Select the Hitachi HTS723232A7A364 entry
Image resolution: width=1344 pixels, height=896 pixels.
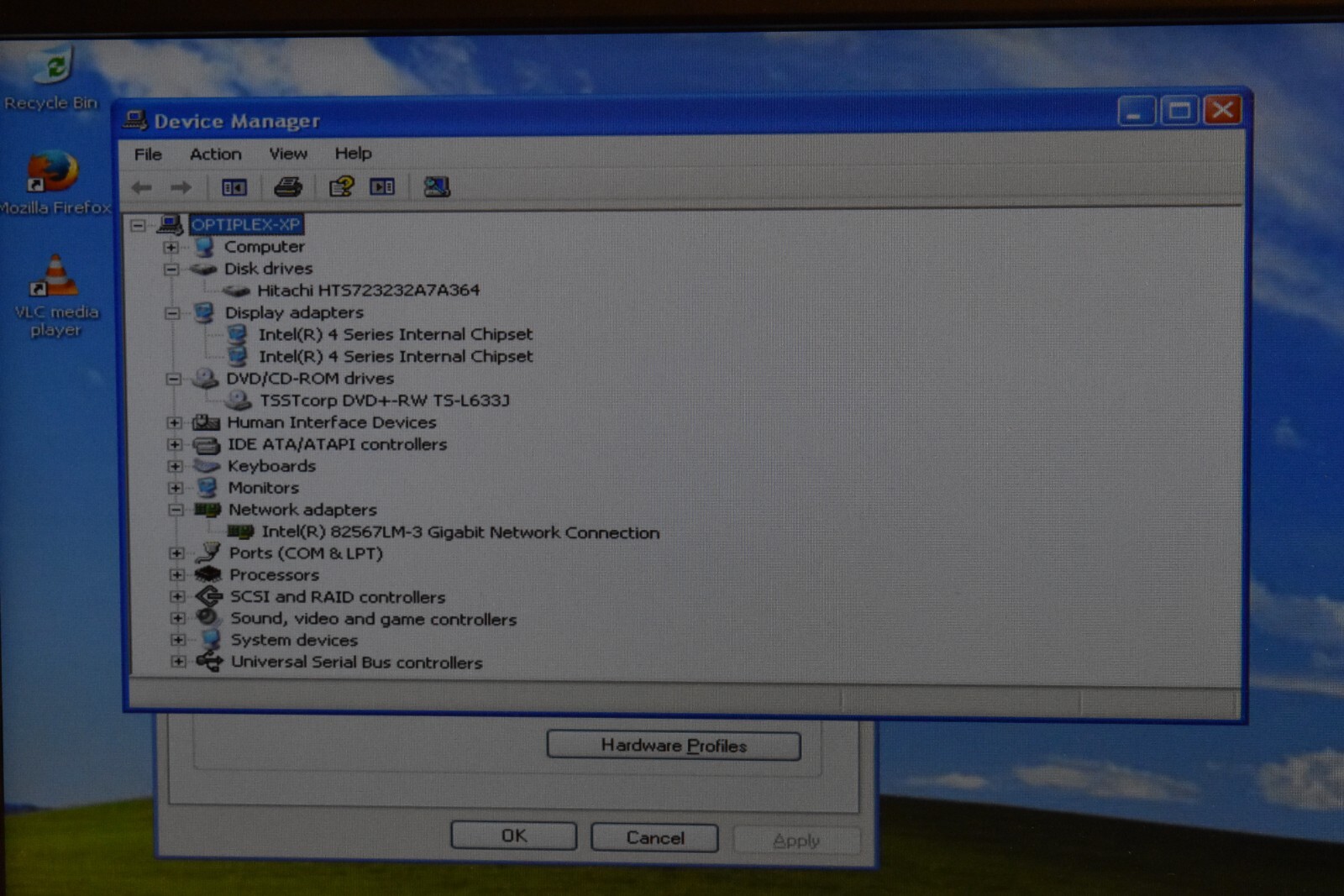(368, 291)
